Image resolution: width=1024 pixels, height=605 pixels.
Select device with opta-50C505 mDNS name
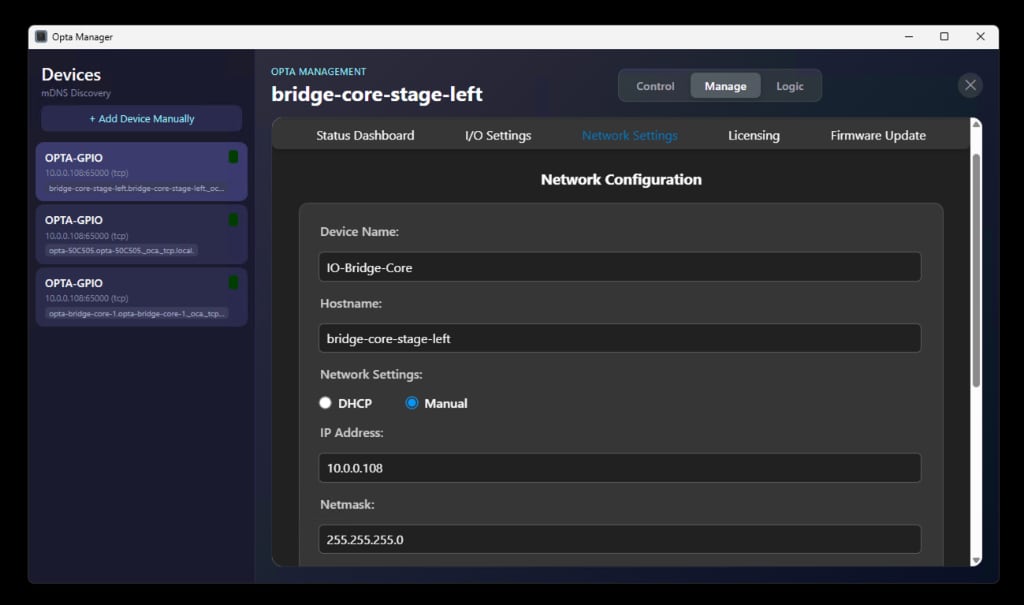point(142,235)
